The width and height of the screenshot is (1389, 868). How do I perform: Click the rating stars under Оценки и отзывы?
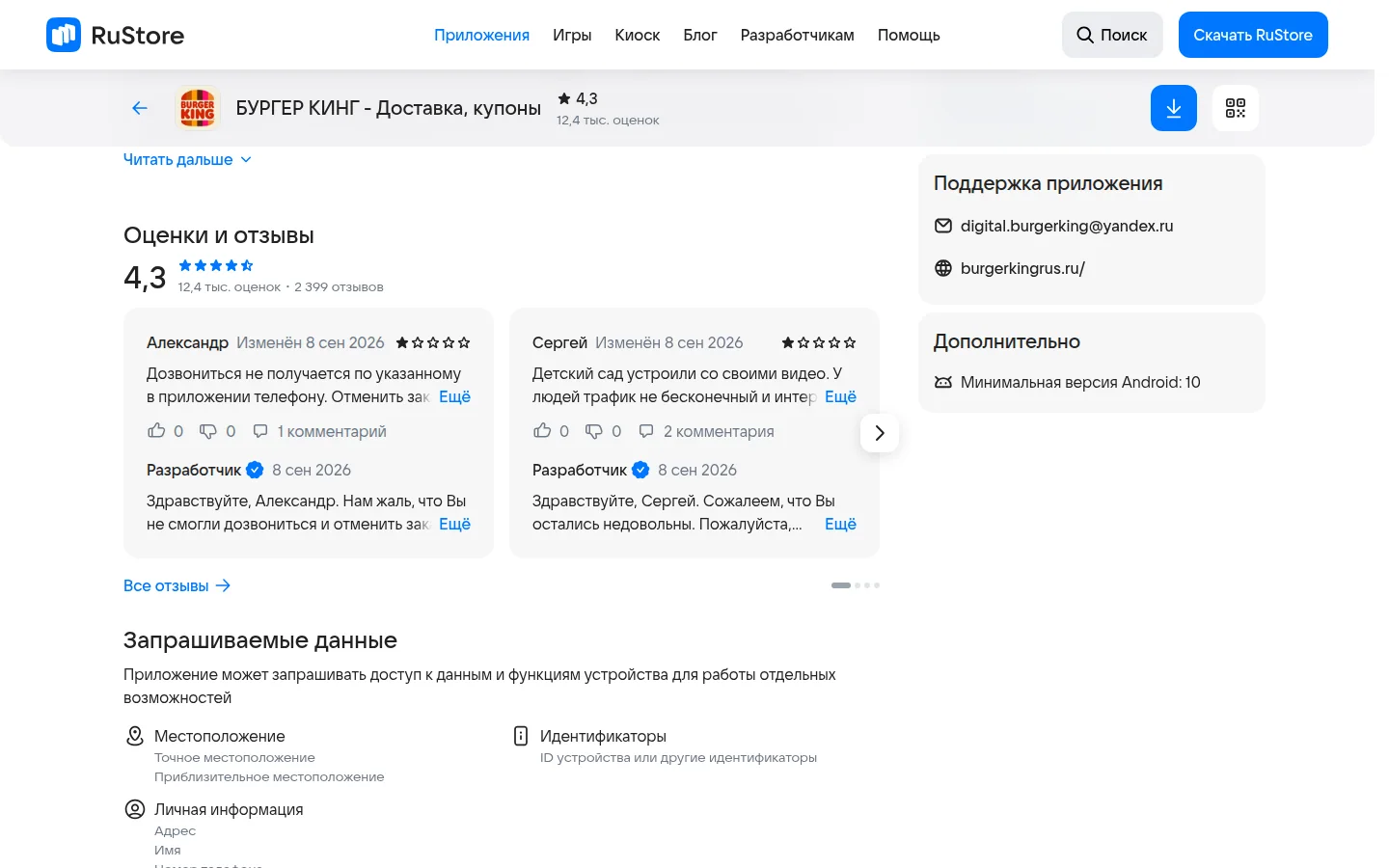216,265
